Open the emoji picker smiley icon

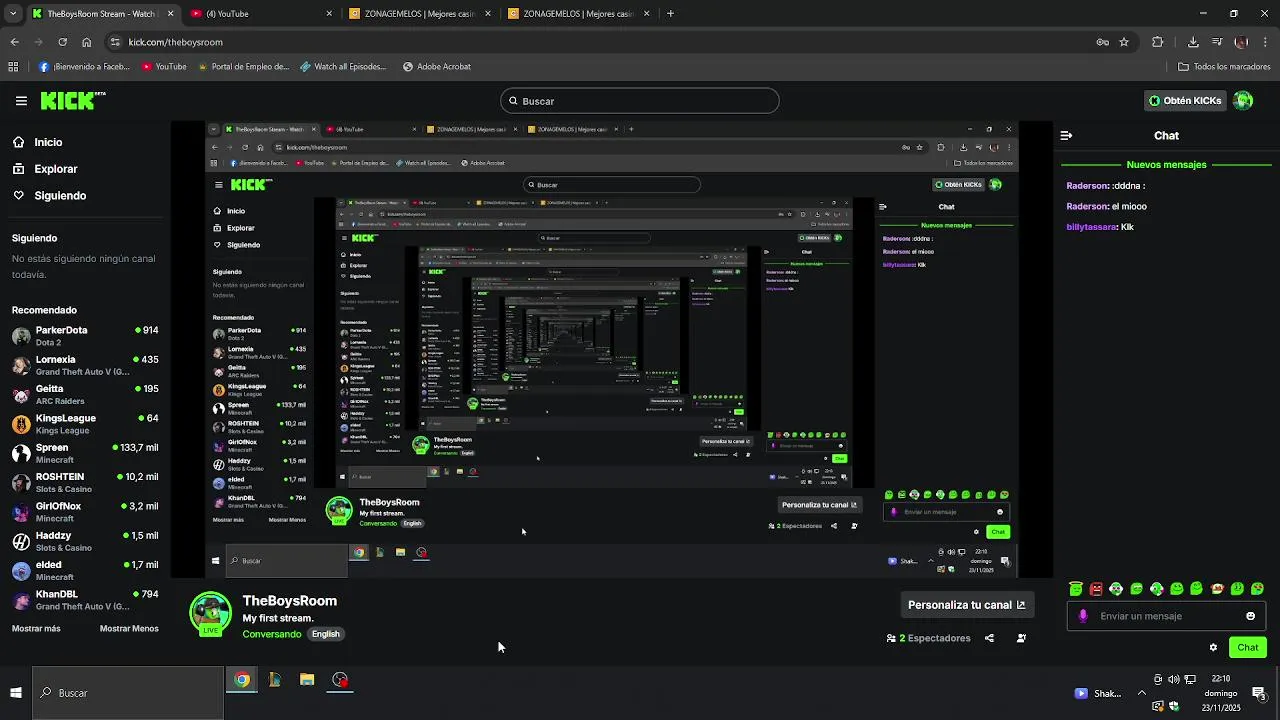click(1250, 616)
